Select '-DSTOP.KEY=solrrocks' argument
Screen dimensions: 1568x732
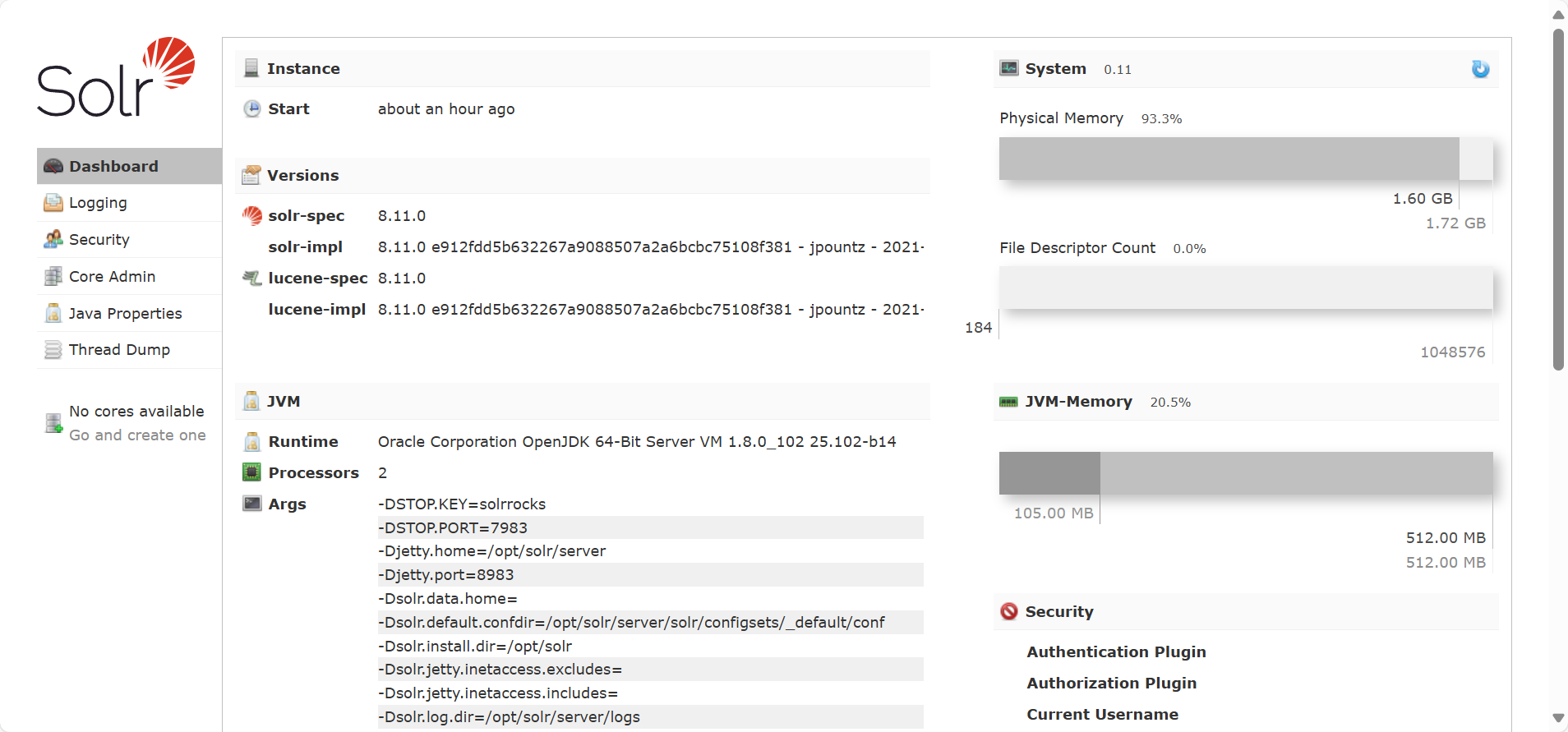[x=462, y=504]
